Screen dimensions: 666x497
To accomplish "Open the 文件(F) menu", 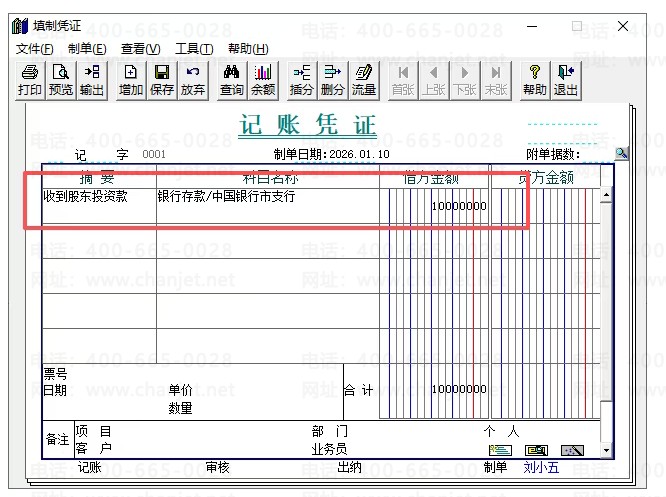I will (x=34, y=49).
